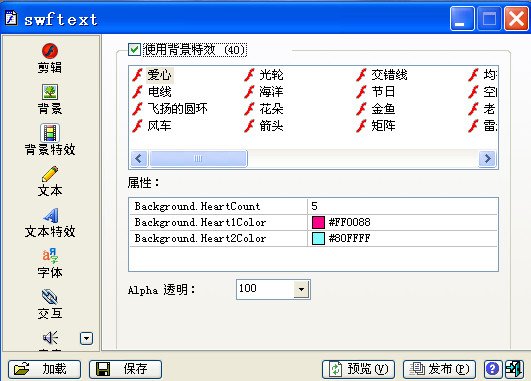Viewport: 531px width, 381px height.
Task: Select the 飞扬的圆环 background effect
Action: (177, 109)
